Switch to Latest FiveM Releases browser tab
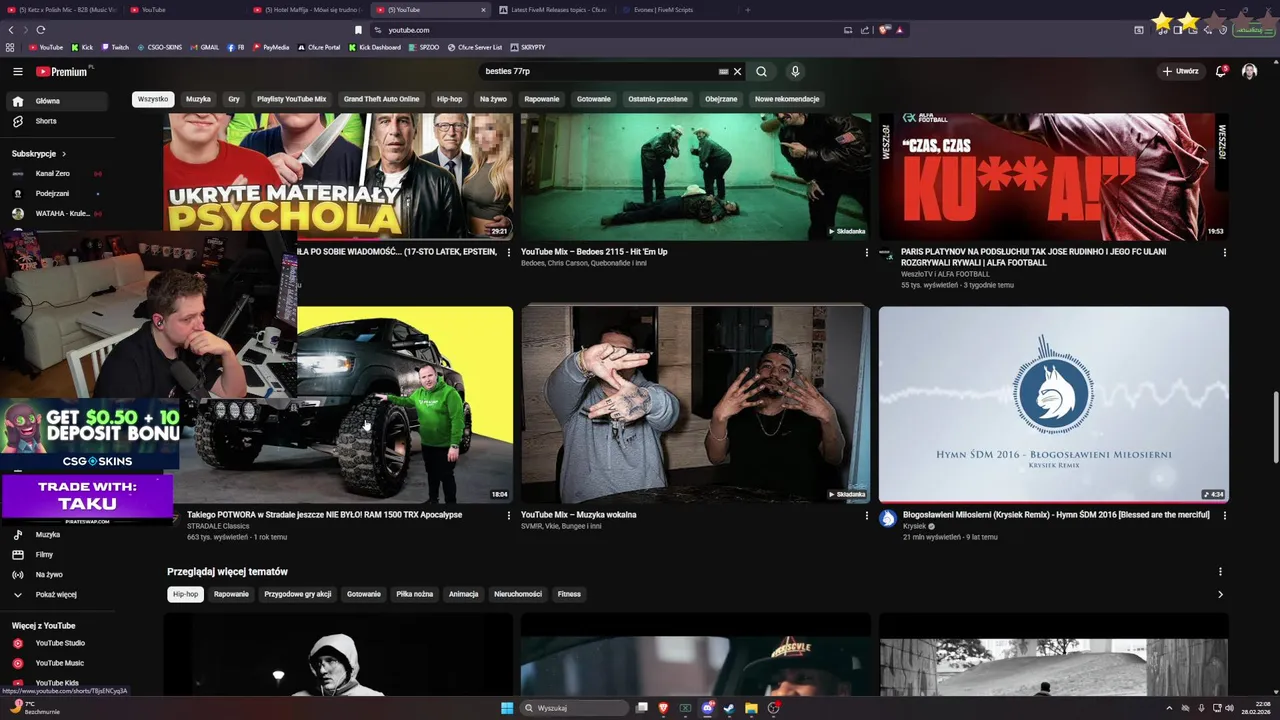Screen dimensions: 1280x720 click(553, 9)
